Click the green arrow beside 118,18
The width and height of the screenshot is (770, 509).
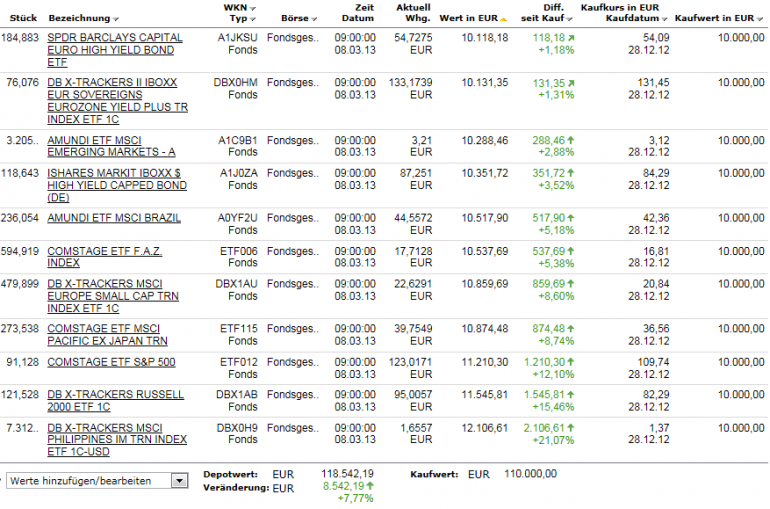tap(571, 38)
